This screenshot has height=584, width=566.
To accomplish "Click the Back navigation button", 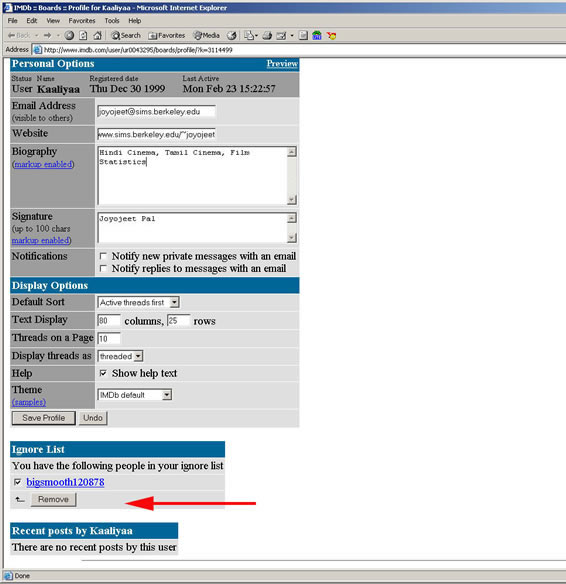I will pos(19,35).
